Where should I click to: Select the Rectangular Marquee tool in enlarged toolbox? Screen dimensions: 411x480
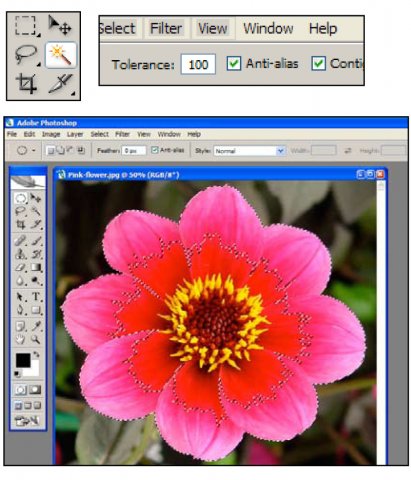26,26
